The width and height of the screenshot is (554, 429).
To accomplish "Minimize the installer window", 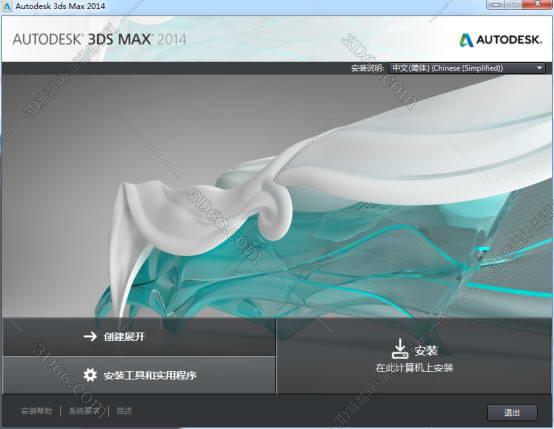I will (x=496, y=4).
